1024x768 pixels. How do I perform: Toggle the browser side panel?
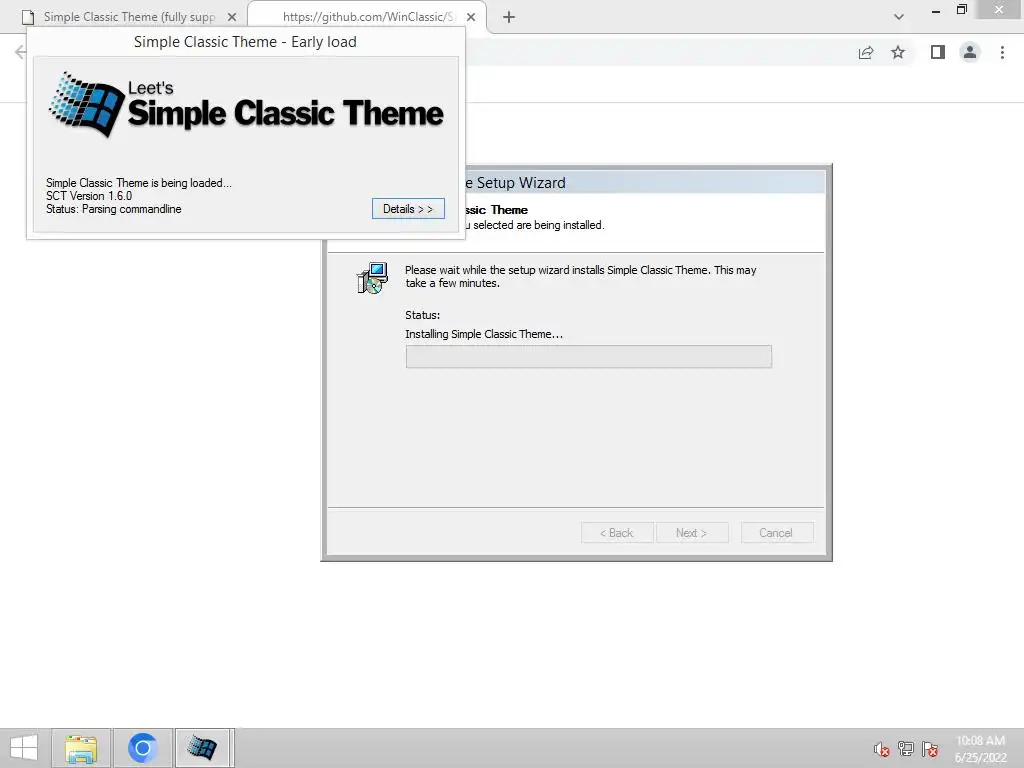938,52
